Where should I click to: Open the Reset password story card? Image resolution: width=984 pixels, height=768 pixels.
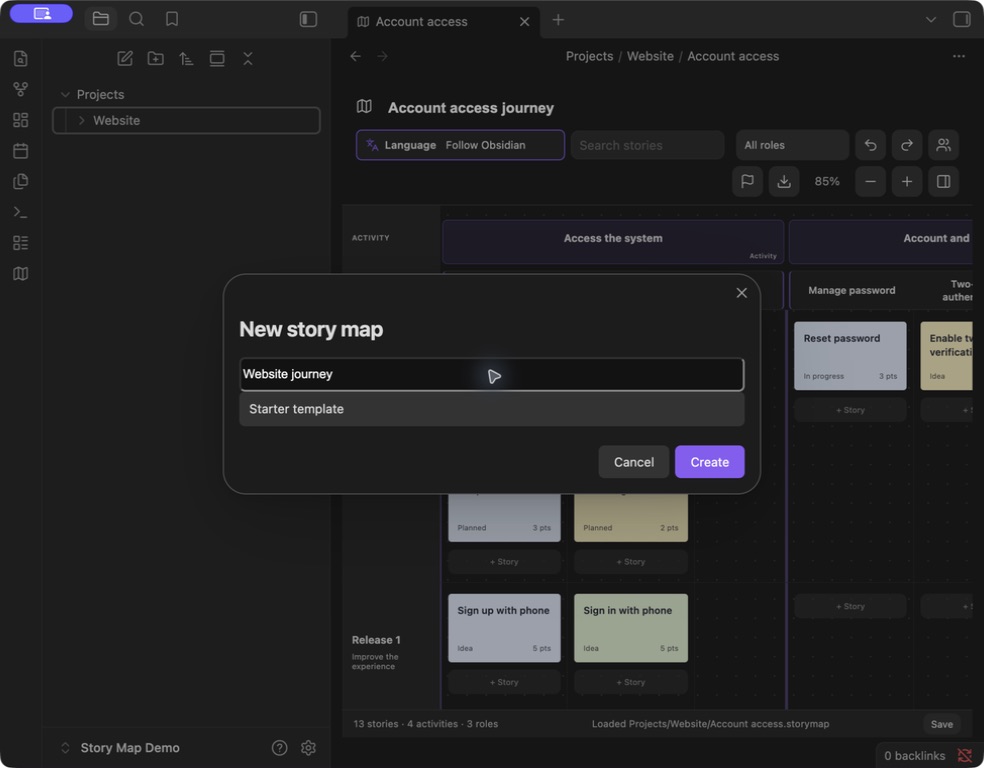[x=850, y=356]
